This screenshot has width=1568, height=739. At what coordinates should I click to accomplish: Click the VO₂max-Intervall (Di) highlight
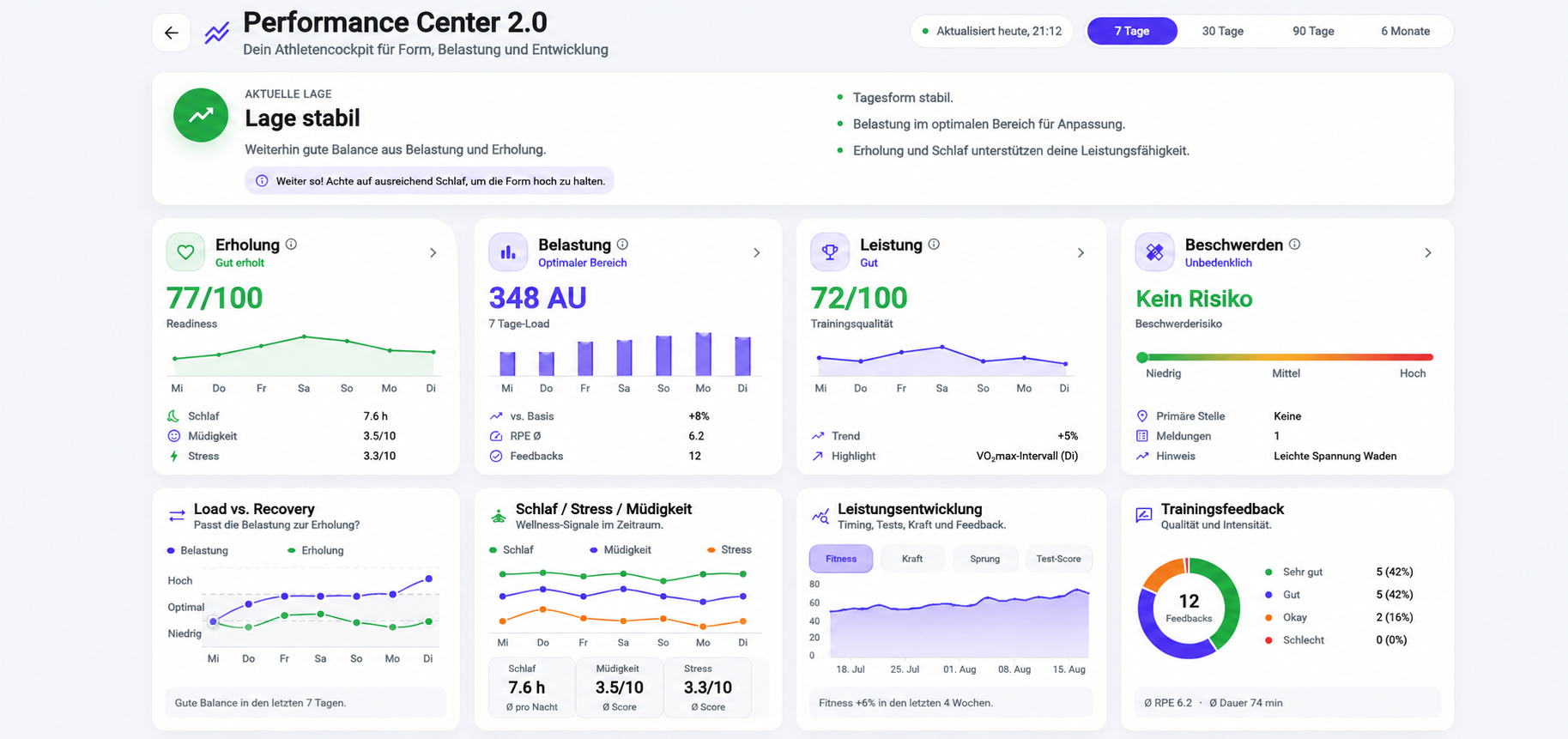[x=1027, y=457]
